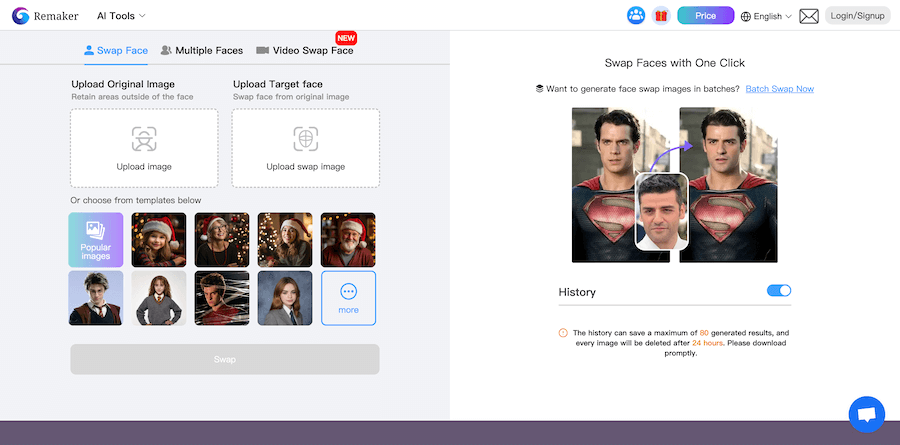Screen dimensions: 900x445
Task: Click the face scan icon in Upload image
Action: [144, 138]
